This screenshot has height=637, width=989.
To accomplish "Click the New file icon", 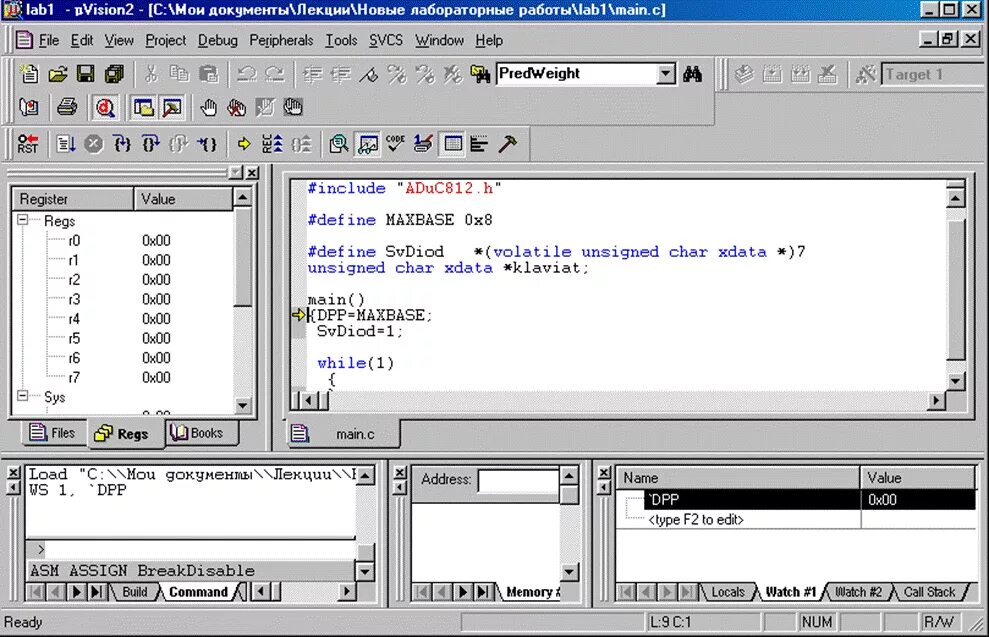I will (x=29, y=74).
